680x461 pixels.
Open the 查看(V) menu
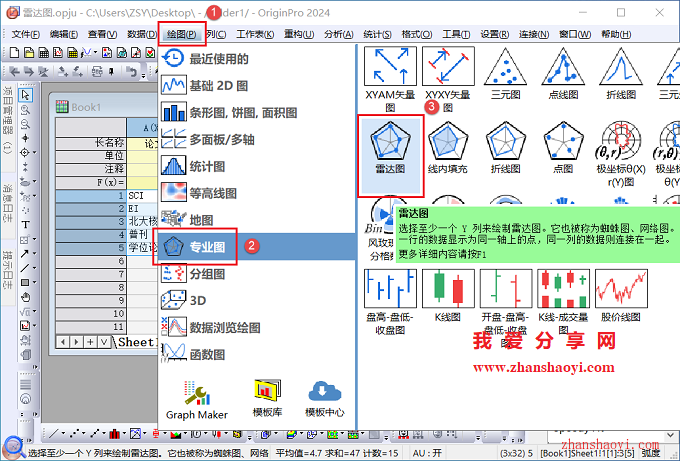[102, 34]
